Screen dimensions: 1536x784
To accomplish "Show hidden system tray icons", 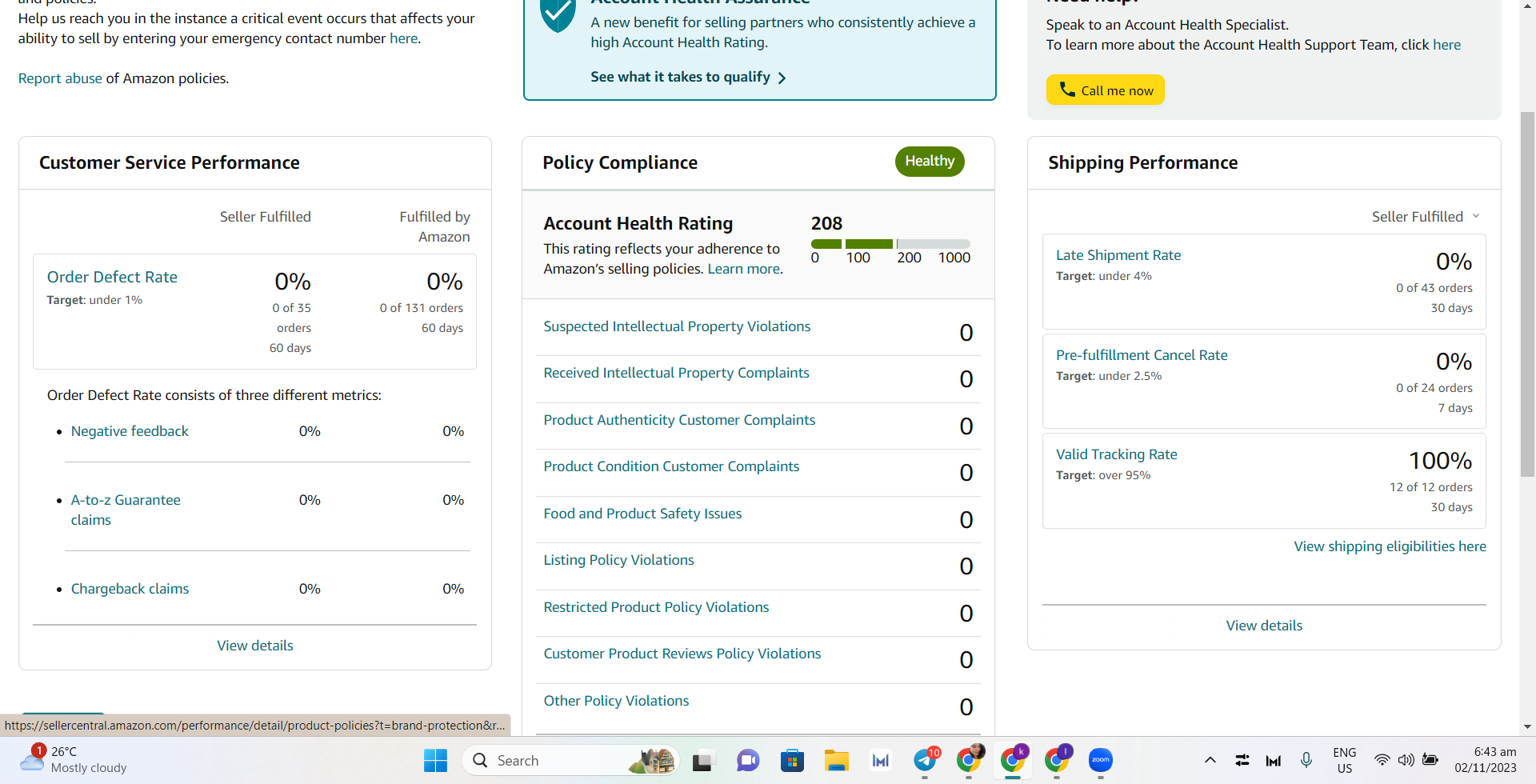I will (1210, 760).
